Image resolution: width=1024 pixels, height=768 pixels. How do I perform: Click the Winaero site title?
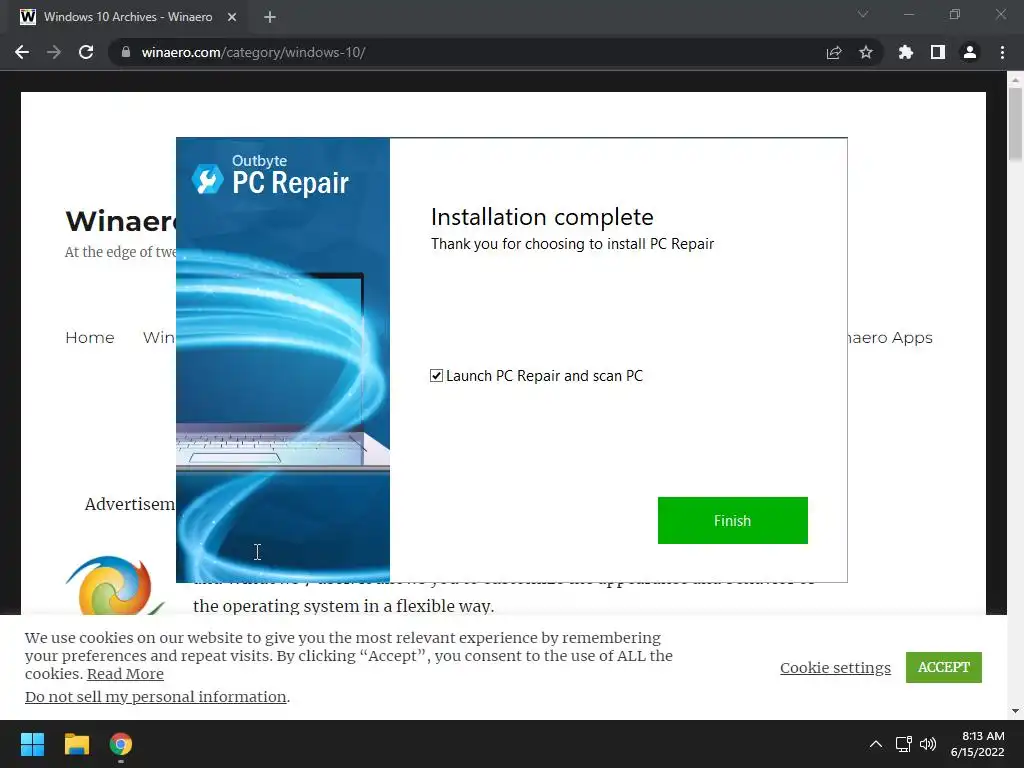pos(121,221)
